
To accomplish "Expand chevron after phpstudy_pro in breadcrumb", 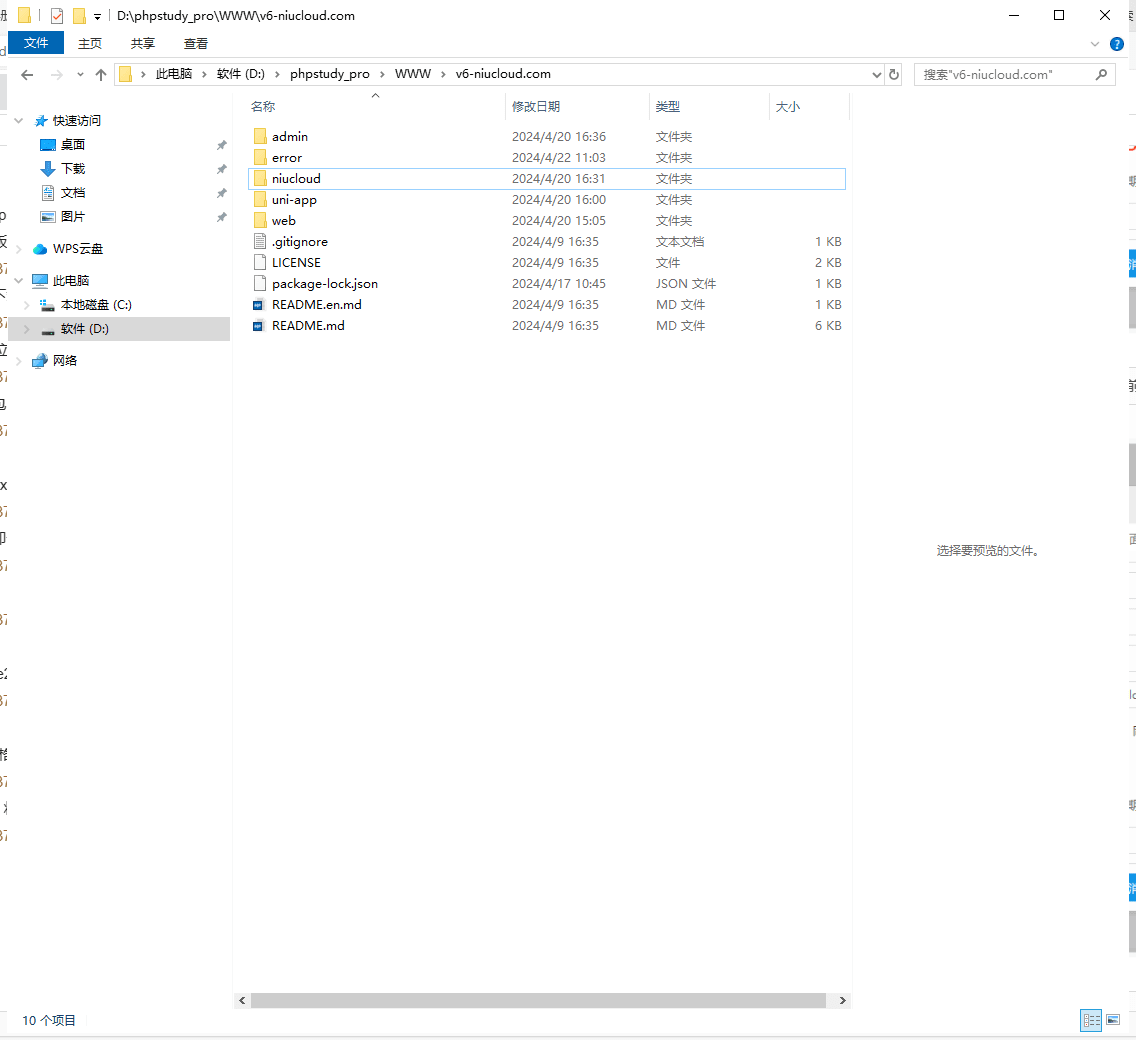I will (x=382, y=74).
